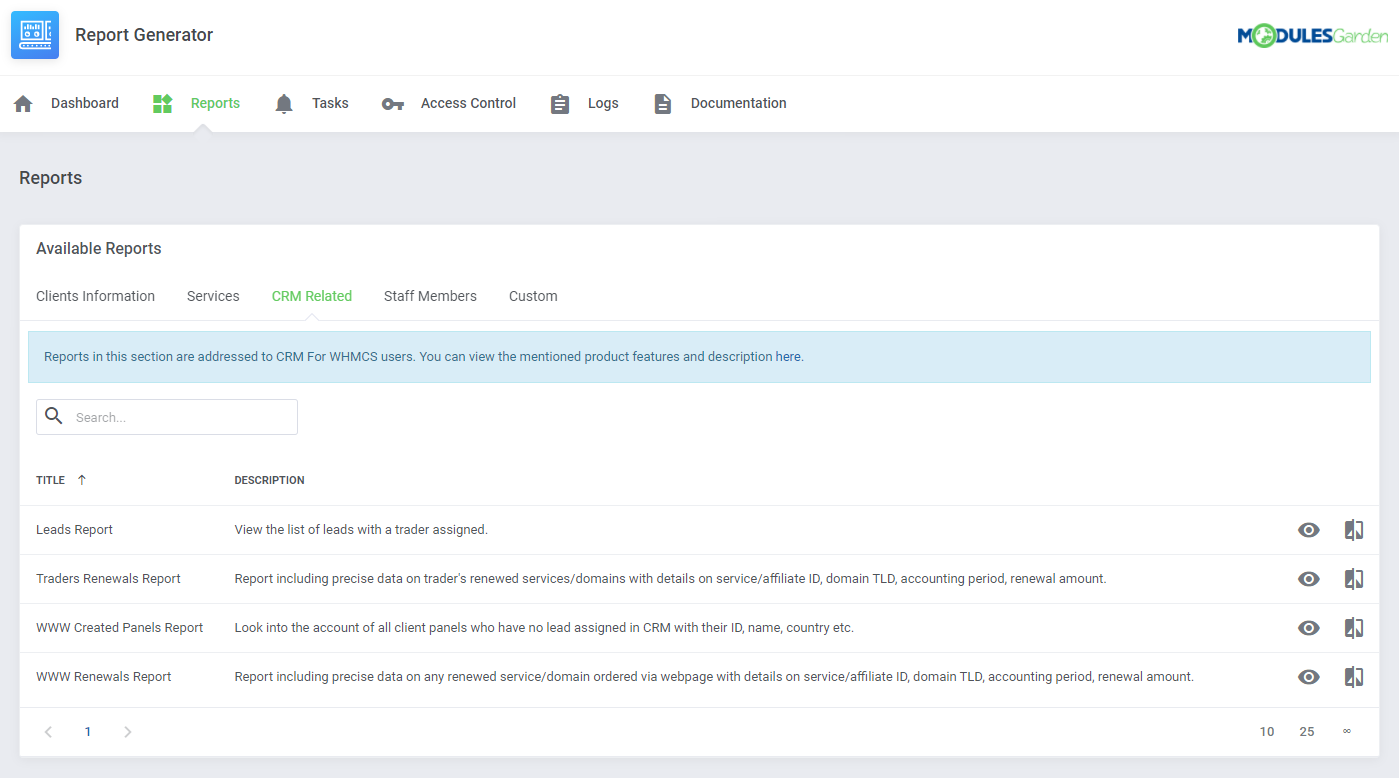Go to previous page arrow

click(x=48, y=732)
